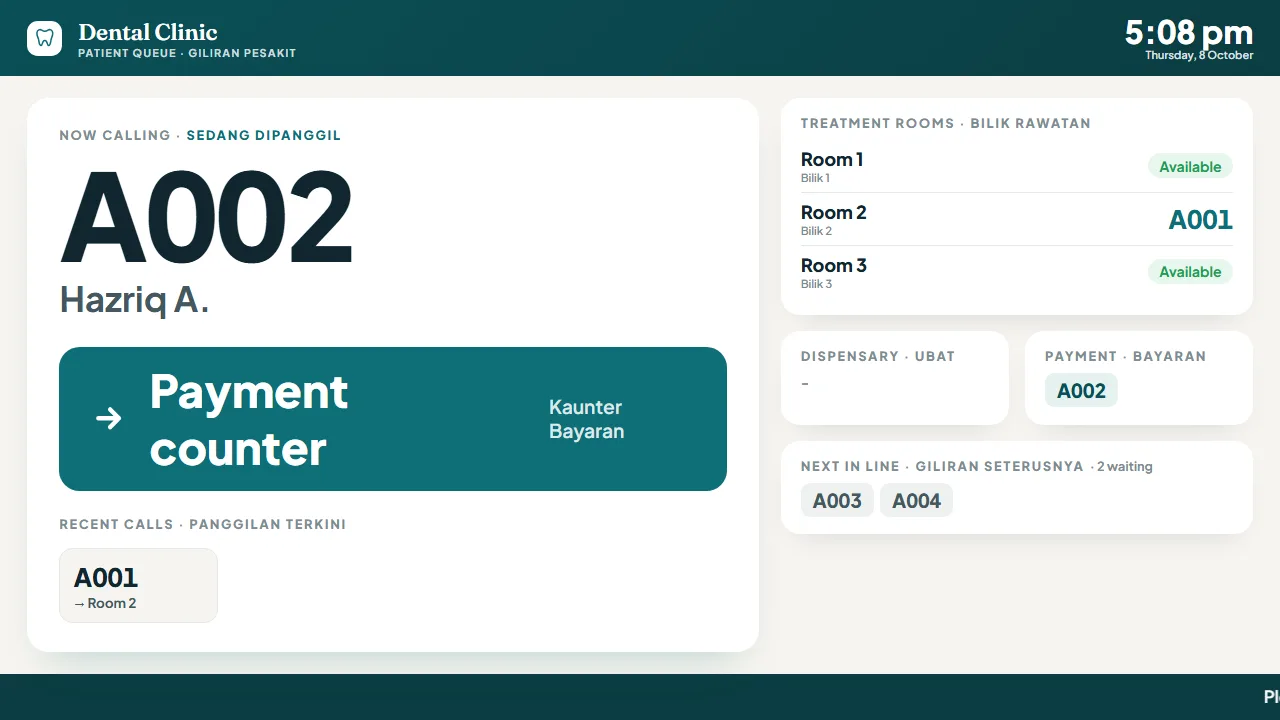Click the Patient Queue · Giliran Pesakit subtitle
Image resolution: width=1280 pixels, height=720 pixels.
click(187, 53)
